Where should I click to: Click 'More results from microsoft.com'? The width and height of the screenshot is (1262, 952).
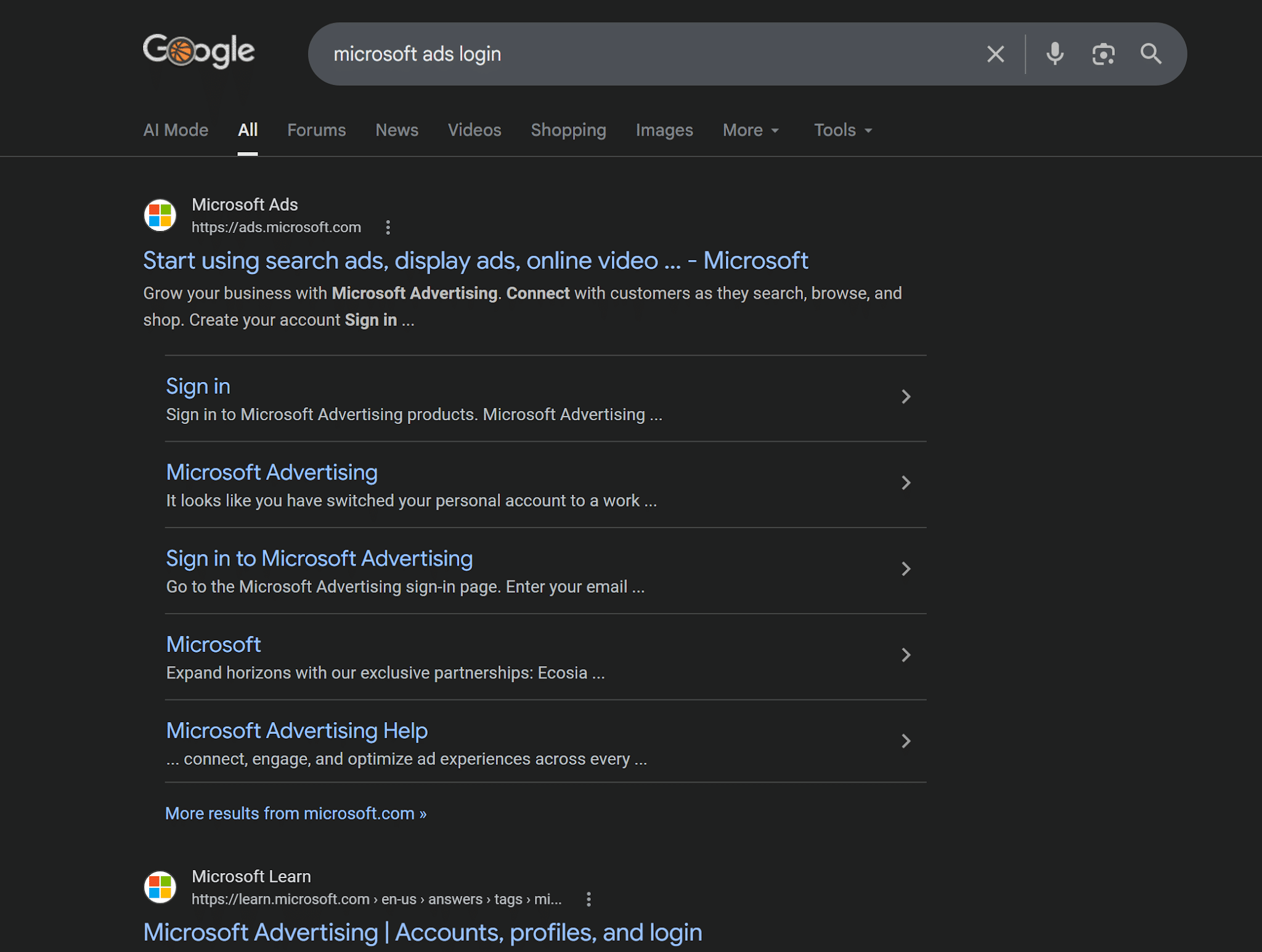pos(296,813)
